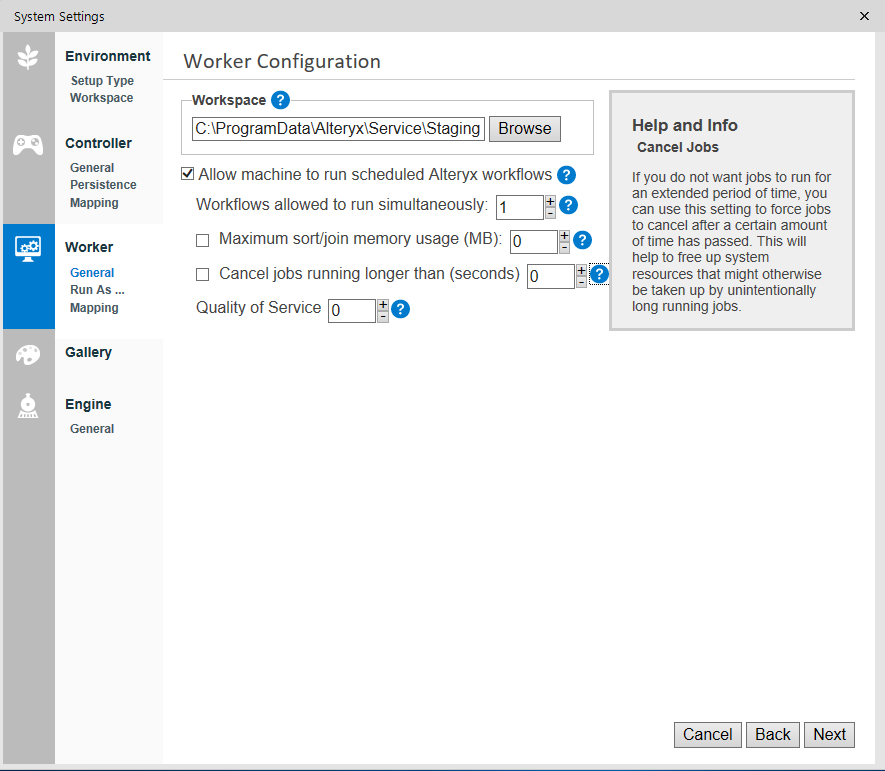
Task: Decrease cancel jobs seconds value
Action: (581, 282)
